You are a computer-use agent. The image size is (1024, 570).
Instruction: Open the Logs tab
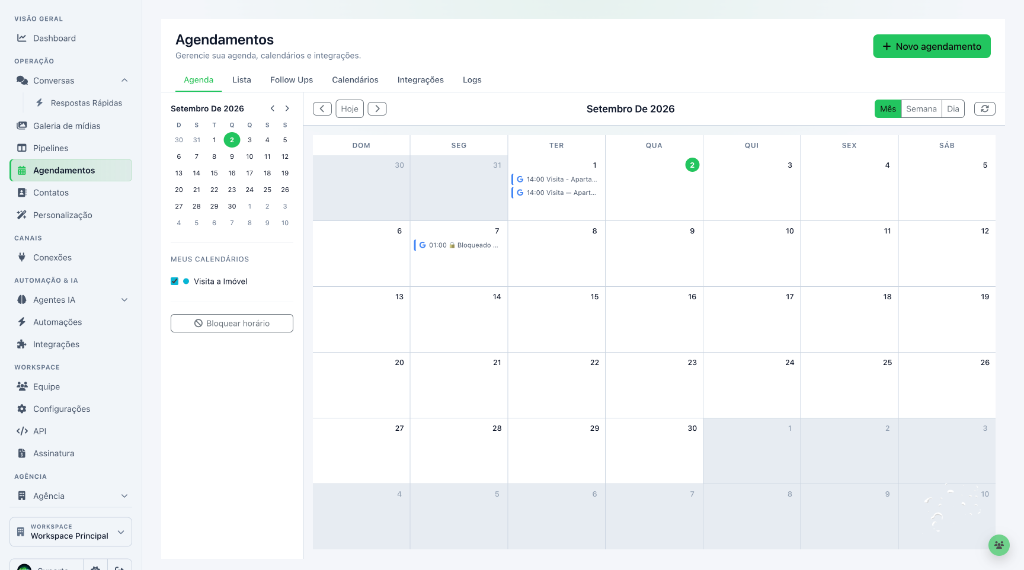pos(472,80)
